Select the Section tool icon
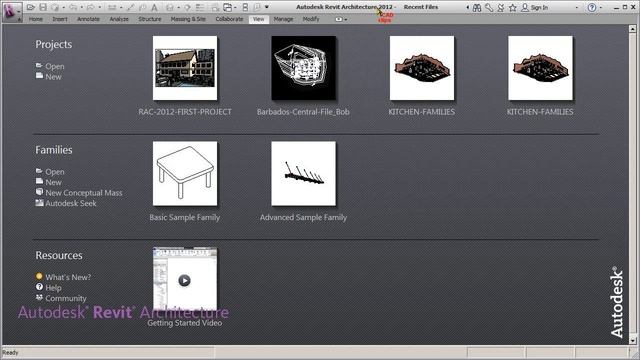This screenshot has height=360, width=640. [187, 7]
